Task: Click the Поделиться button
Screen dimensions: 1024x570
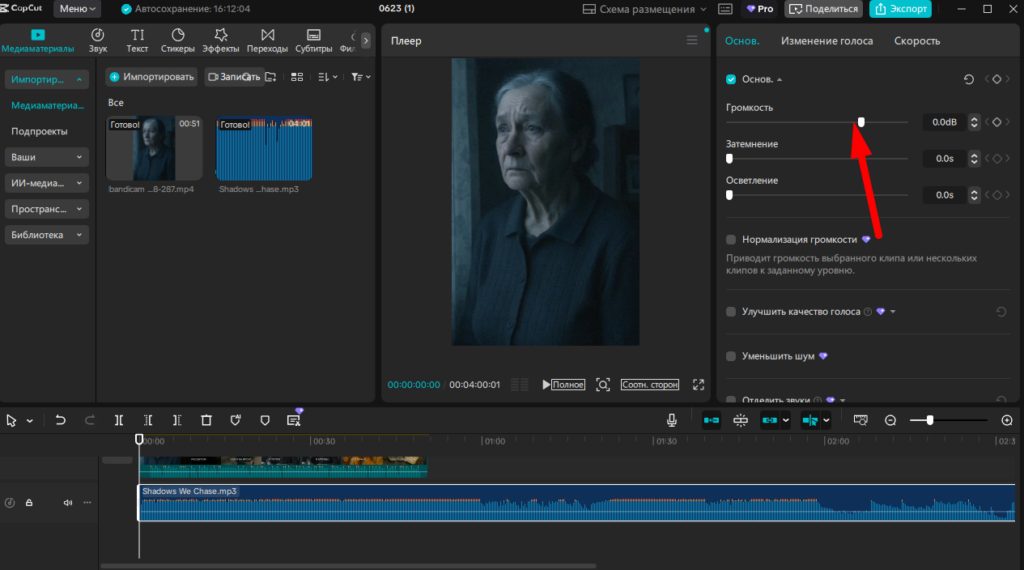Action: 823,8
